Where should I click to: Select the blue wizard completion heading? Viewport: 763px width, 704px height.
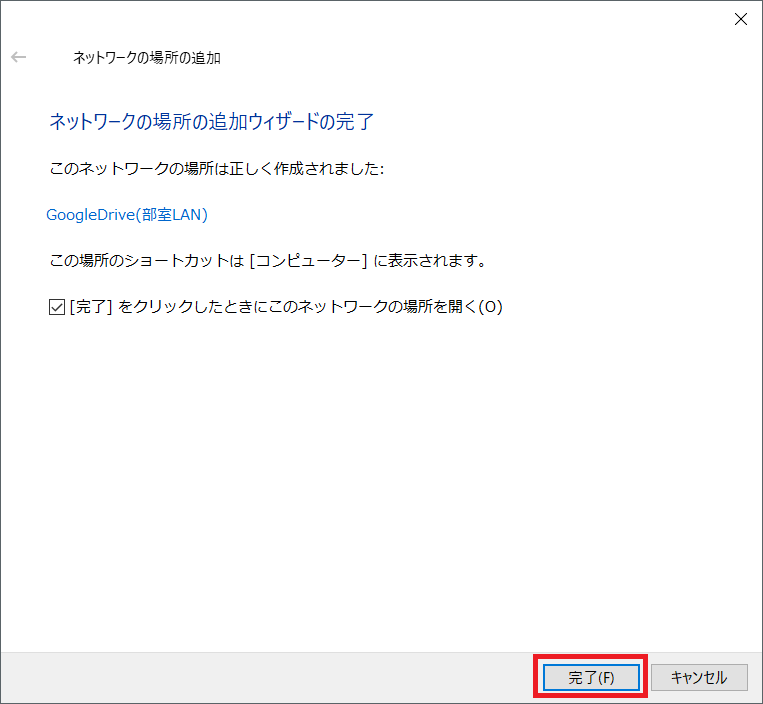point(211,122)
